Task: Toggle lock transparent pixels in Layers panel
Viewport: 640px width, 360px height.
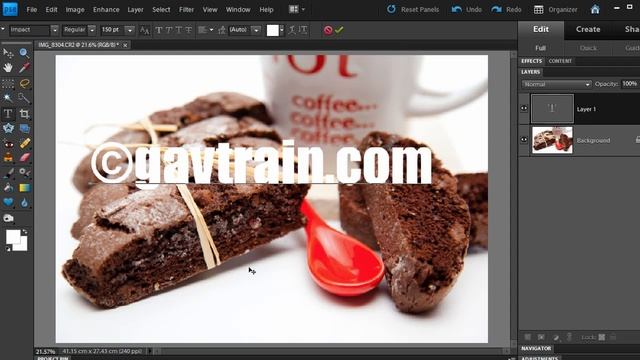Action: [x=602, y=337]
